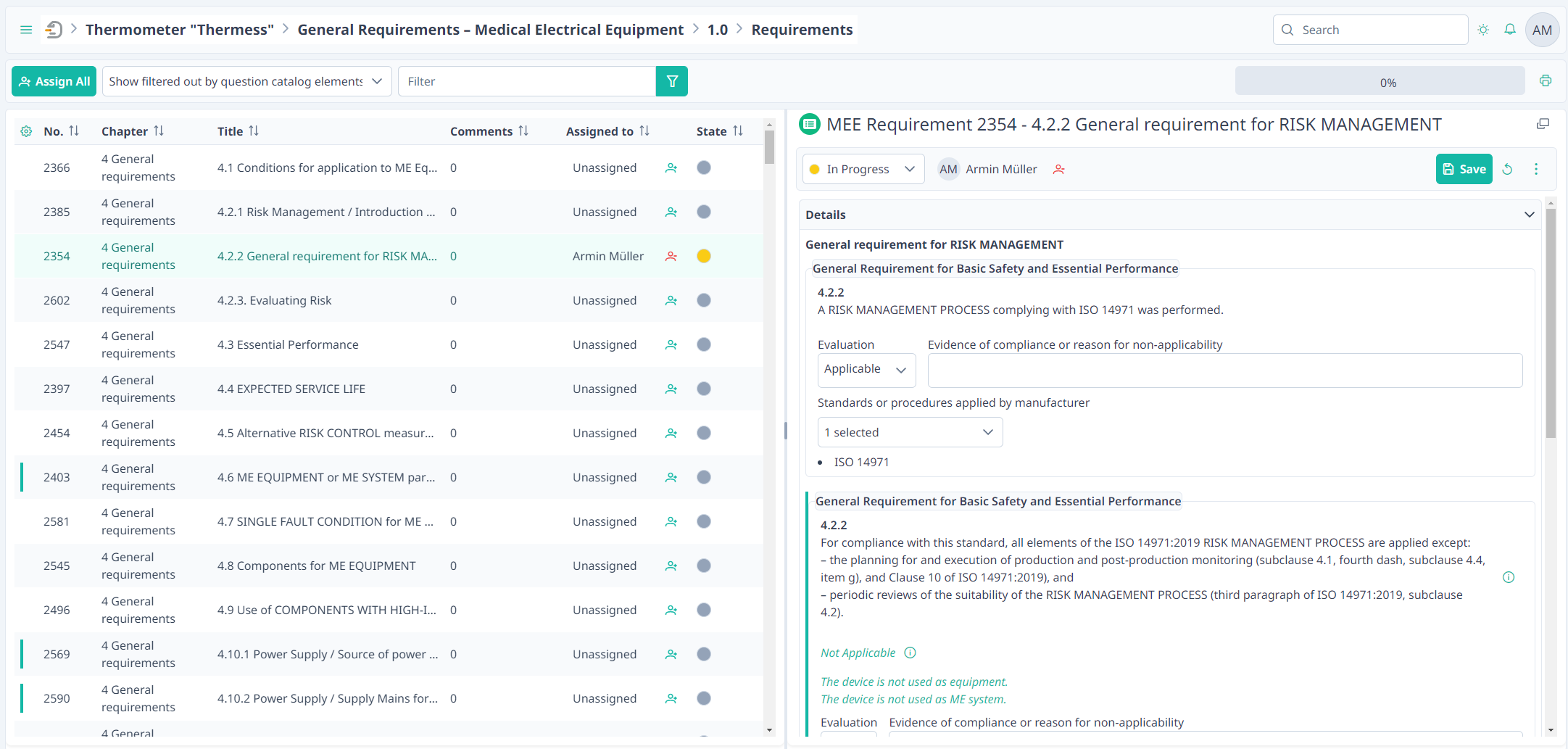The height and width of the screenshot is (749, 1568).
Task: Click the reset icon next to Save
Action: 1508,169
